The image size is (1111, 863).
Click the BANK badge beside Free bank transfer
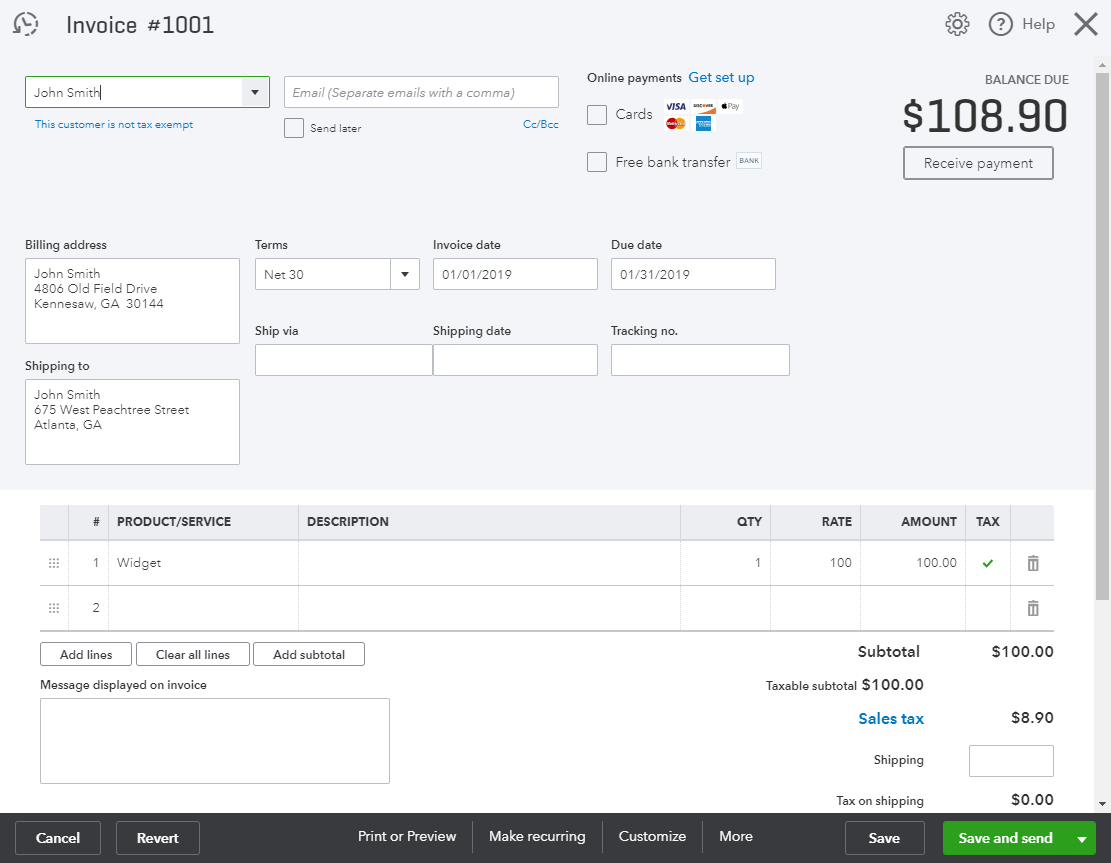[x=748, y=161]
